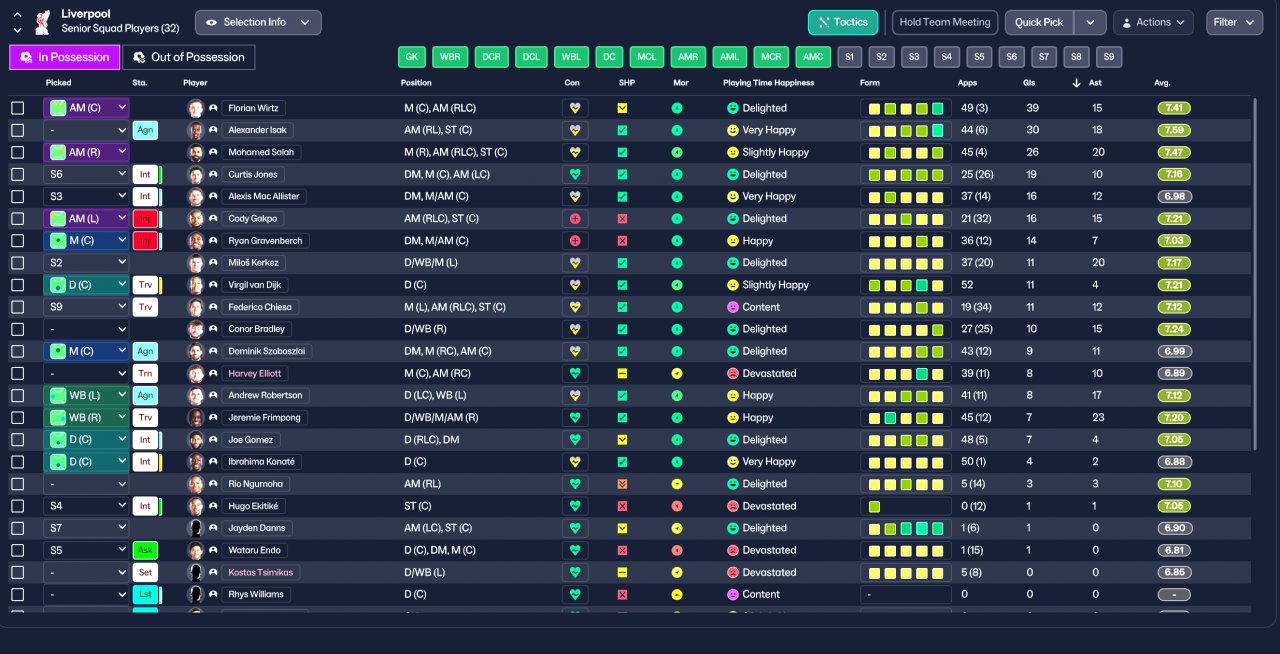
Task: Click Harvey Elliott's yellow SHP dash icon
Action: [x=622, y=373]
